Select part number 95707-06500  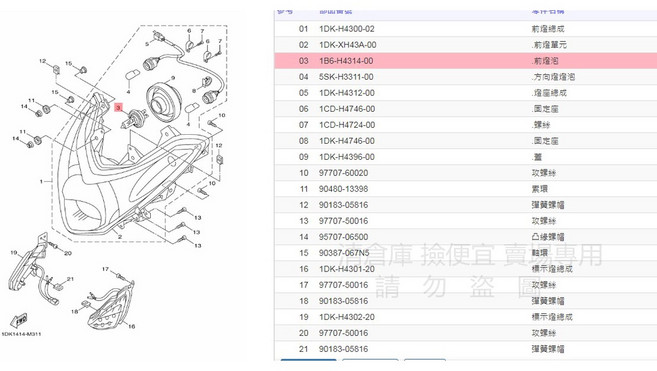[x=343, y=237]
